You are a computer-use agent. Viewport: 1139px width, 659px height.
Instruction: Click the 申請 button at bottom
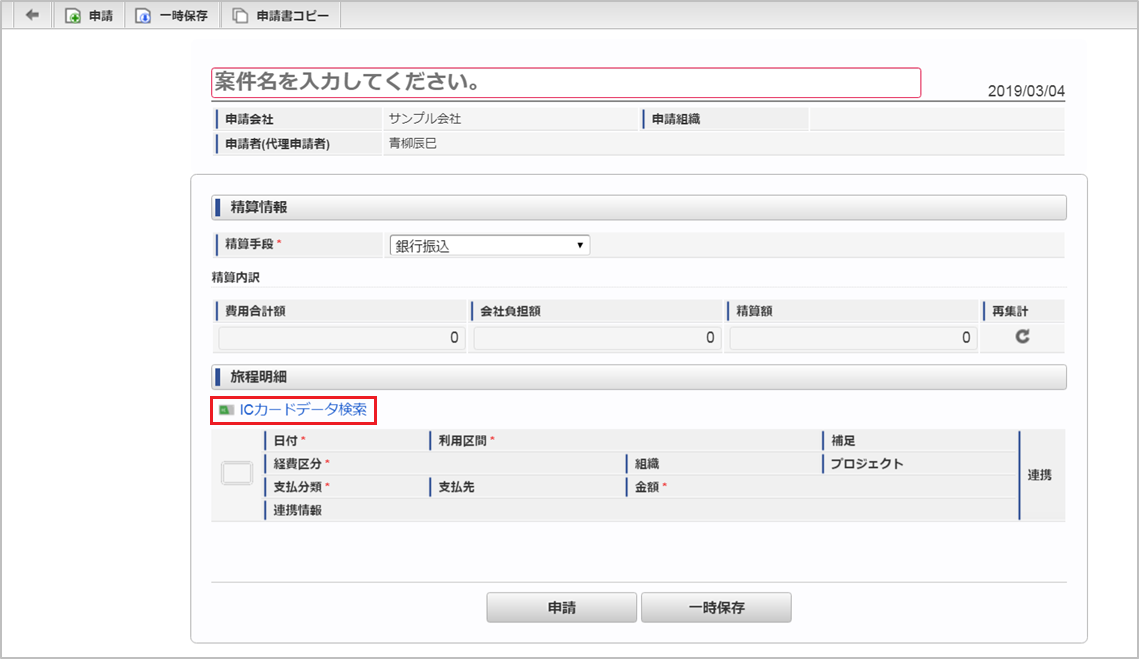coord(562,607)
